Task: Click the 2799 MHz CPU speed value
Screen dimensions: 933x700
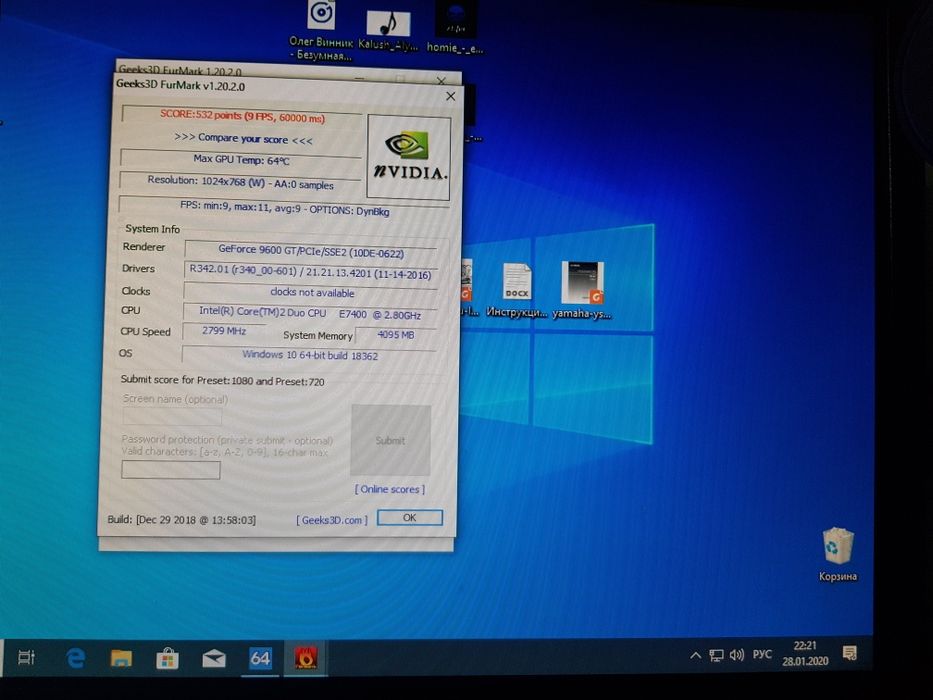Action: (224, 330)
